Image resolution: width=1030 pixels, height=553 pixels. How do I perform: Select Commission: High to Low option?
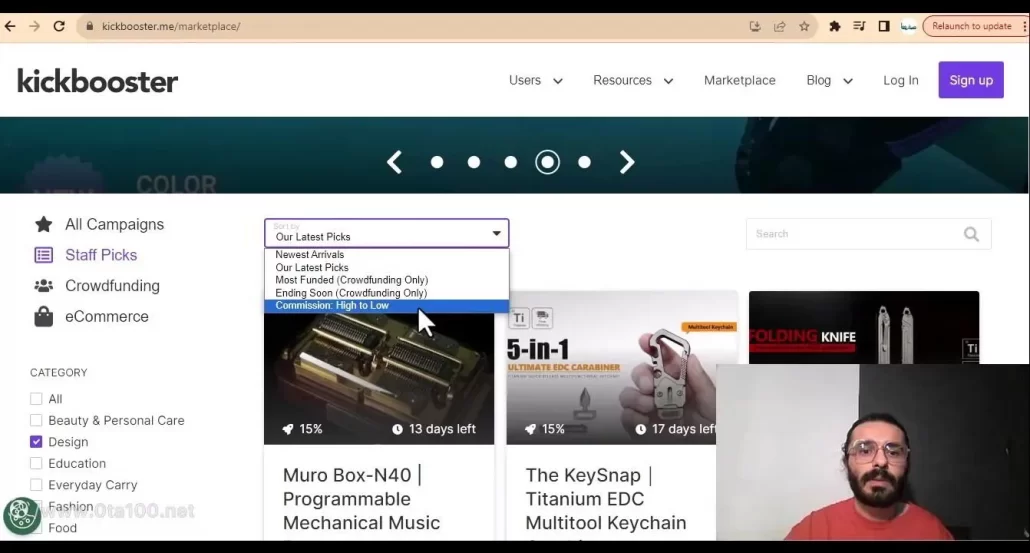pyautogui.click(x=332, y=306)
